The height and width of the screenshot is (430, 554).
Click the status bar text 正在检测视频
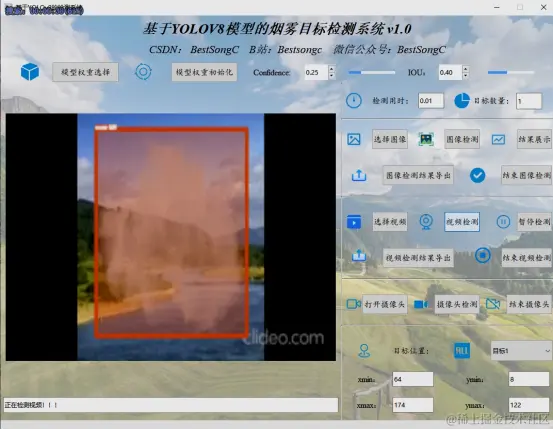31,405
